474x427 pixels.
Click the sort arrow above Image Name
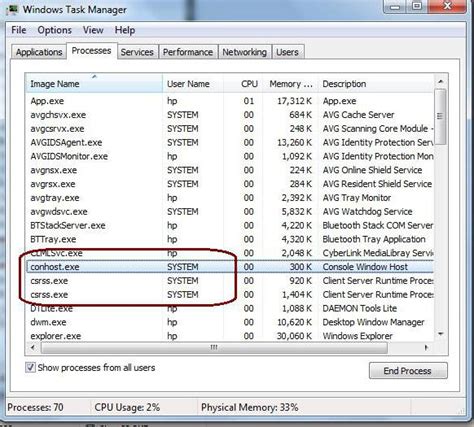94,77
